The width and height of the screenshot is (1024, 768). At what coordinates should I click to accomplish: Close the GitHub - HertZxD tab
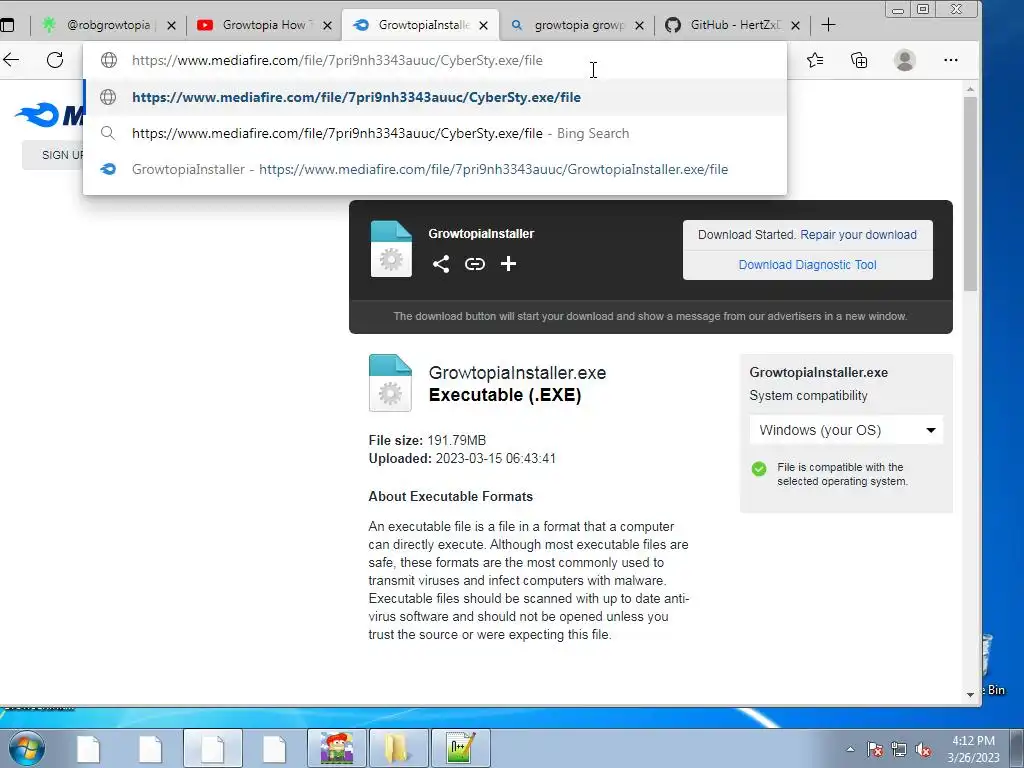click(x=795, y=25)
